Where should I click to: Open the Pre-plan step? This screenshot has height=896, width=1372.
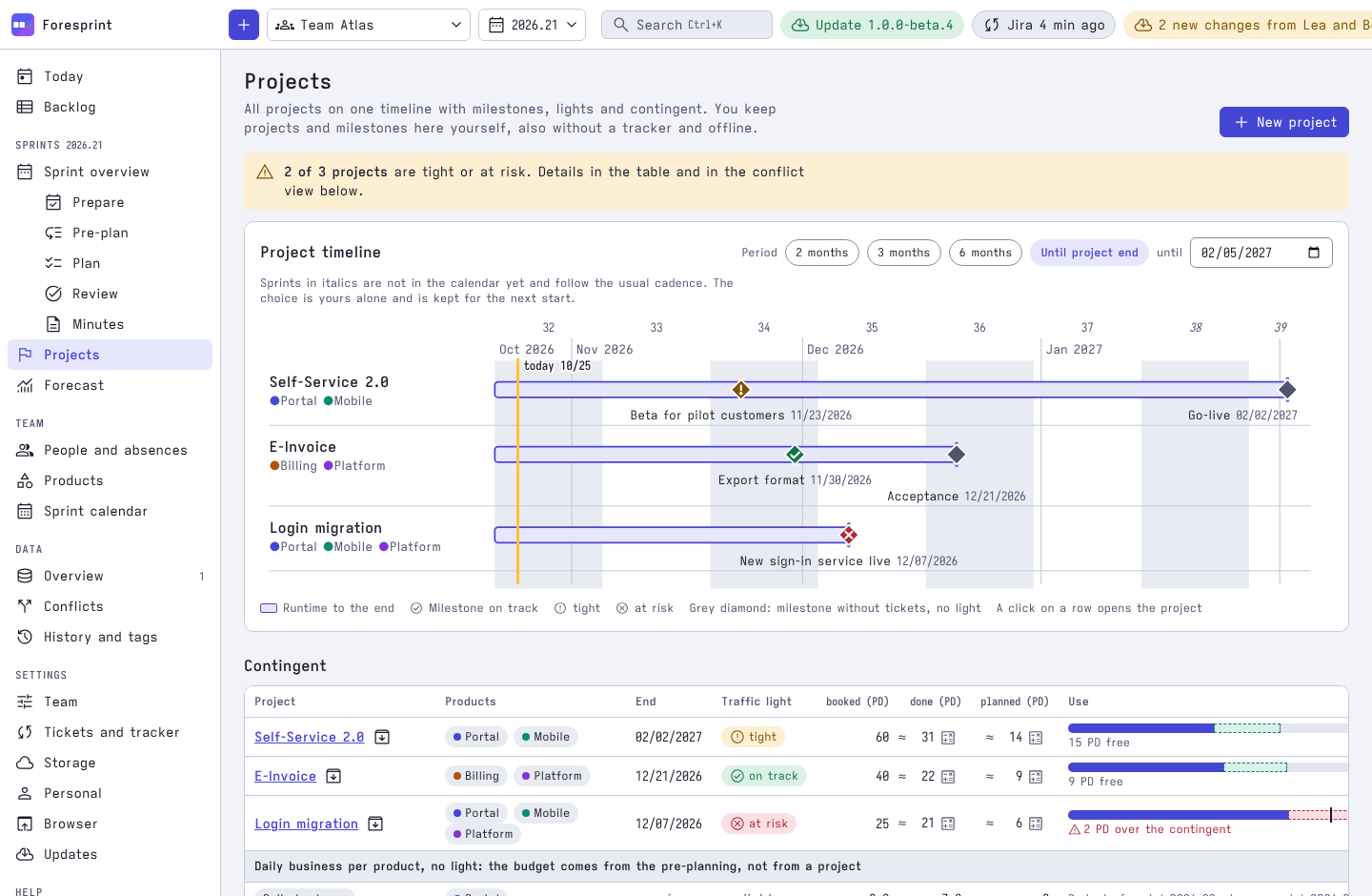pyautogui.click(x=124, y=233)
